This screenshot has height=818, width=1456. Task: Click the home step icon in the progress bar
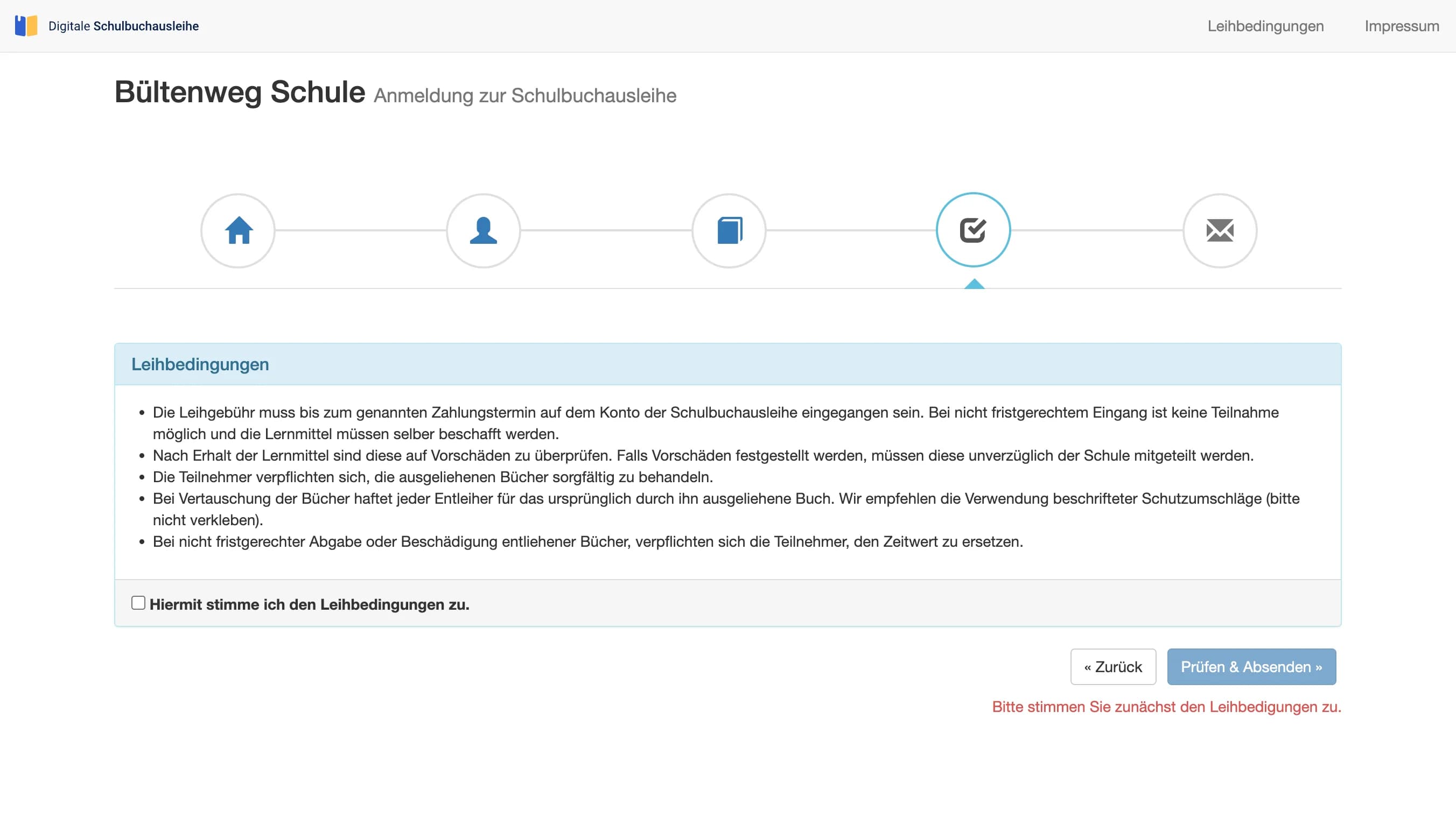tap(238, 230)
